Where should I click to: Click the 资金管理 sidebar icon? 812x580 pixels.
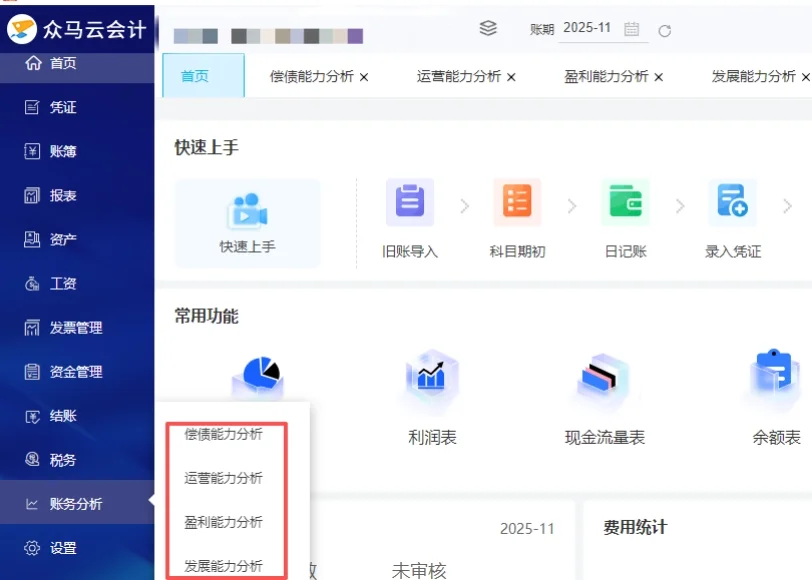32,371
